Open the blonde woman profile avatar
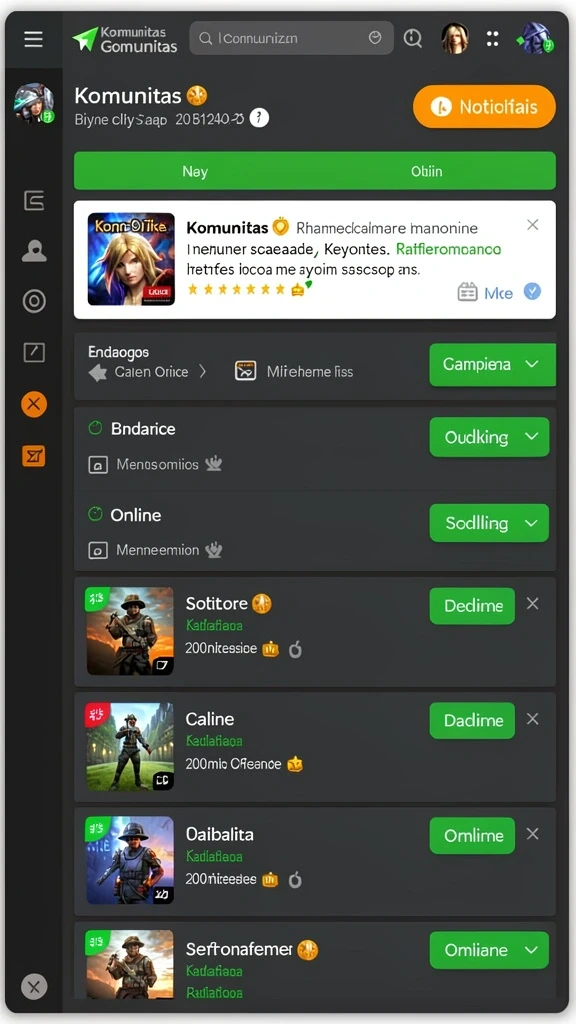This screenshot has width=576, height=1024. [455, 38]
